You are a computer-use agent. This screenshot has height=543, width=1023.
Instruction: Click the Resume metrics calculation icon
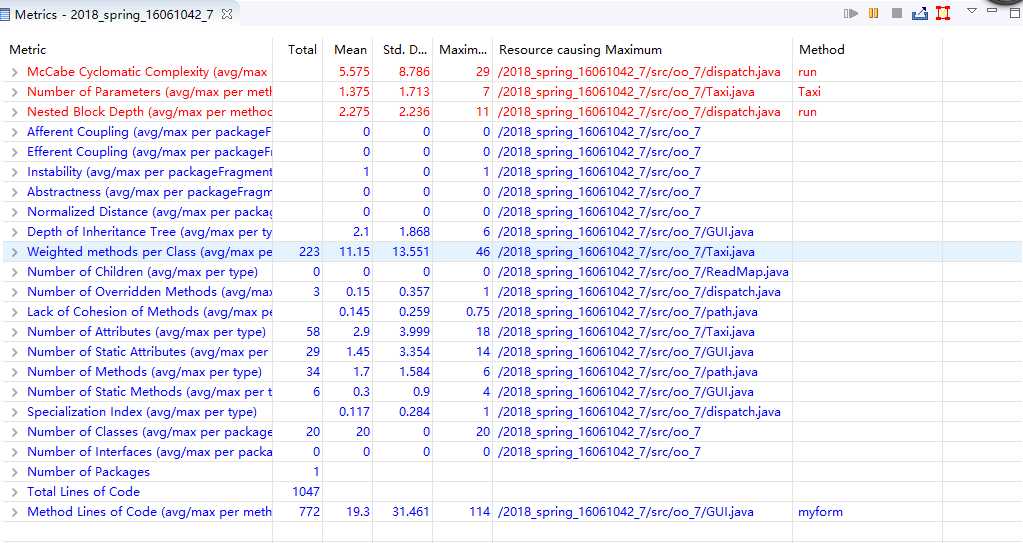click(x=851, y=13)
